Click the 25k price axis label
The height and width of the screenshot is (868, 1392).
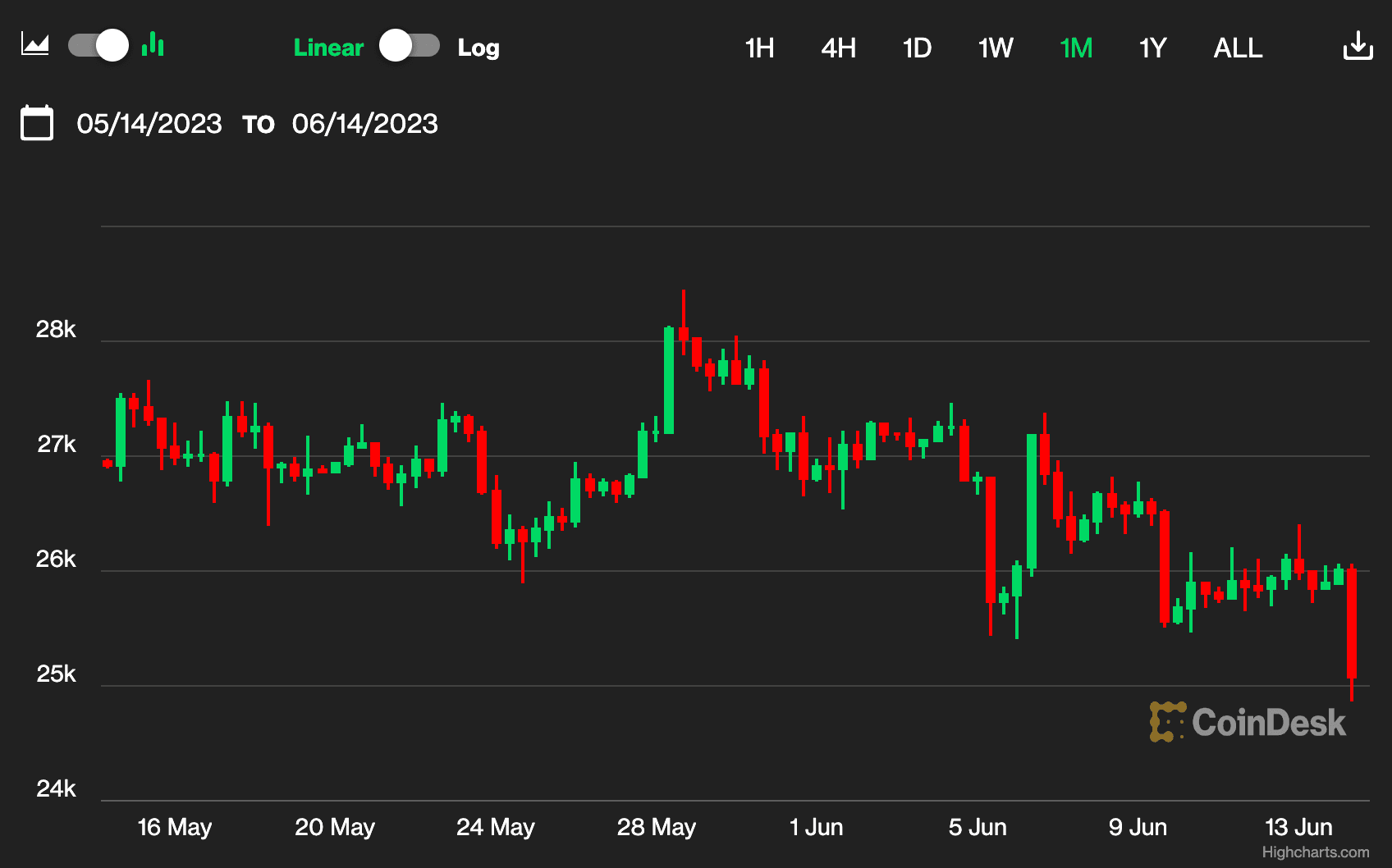click(56, 674)
